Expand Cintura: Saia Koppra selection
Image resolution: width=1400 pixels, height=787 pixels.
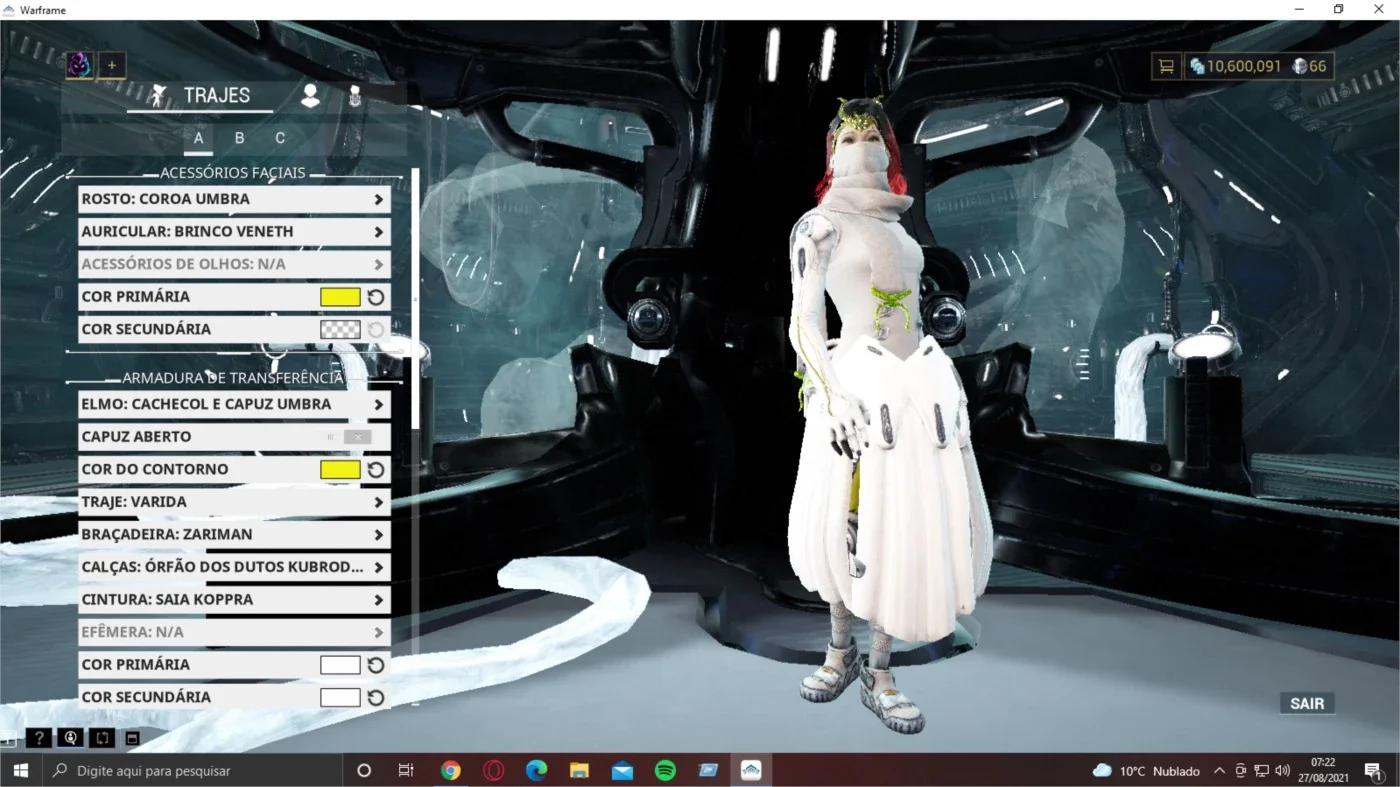[x=234, y=600]
